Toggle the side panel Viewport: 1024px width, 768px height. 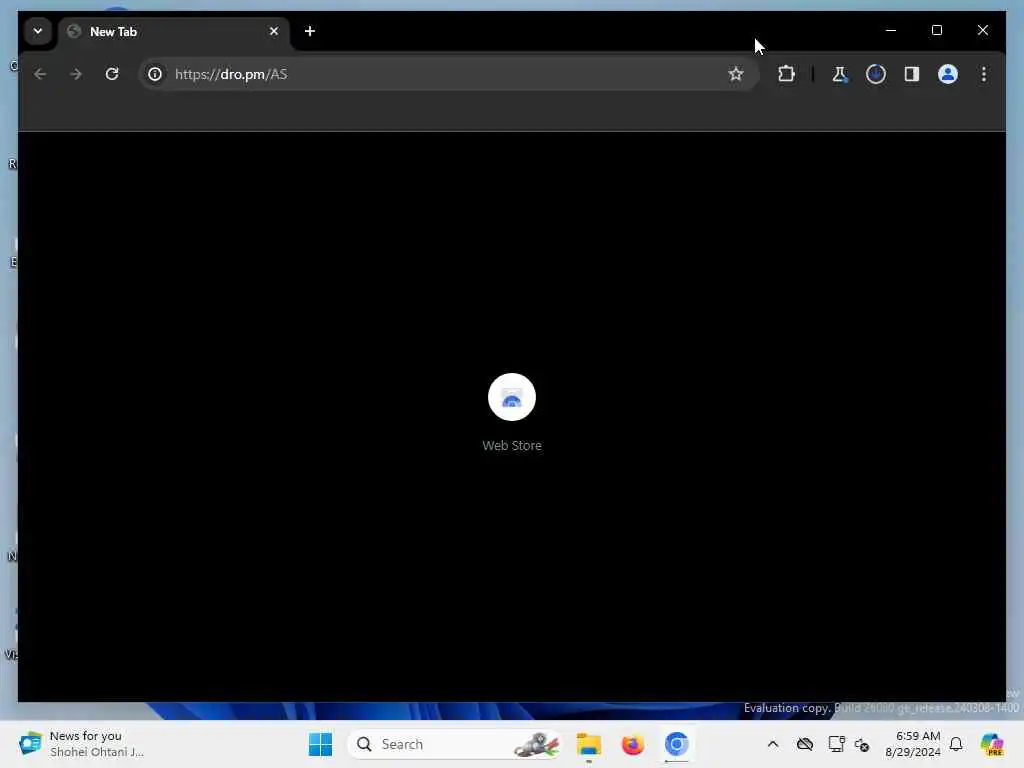[912, 74]
